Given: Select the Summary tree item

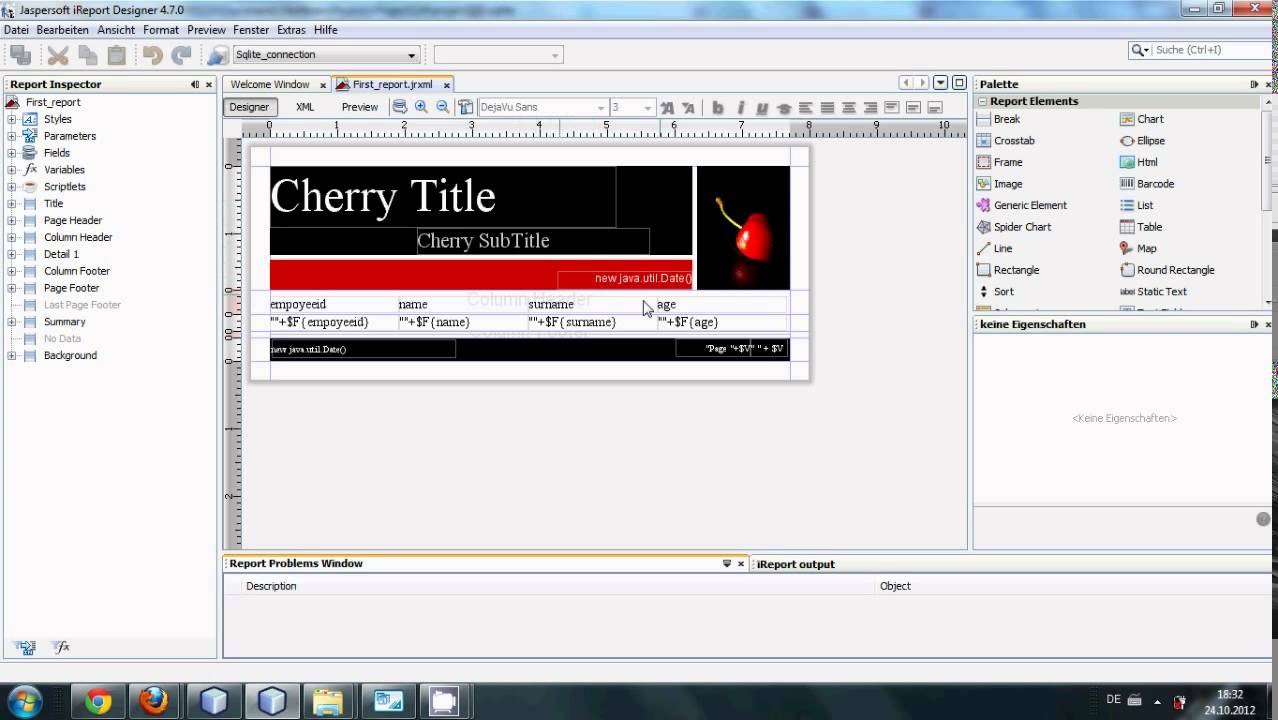Looking at the screenshot, I should pos(64,322).
